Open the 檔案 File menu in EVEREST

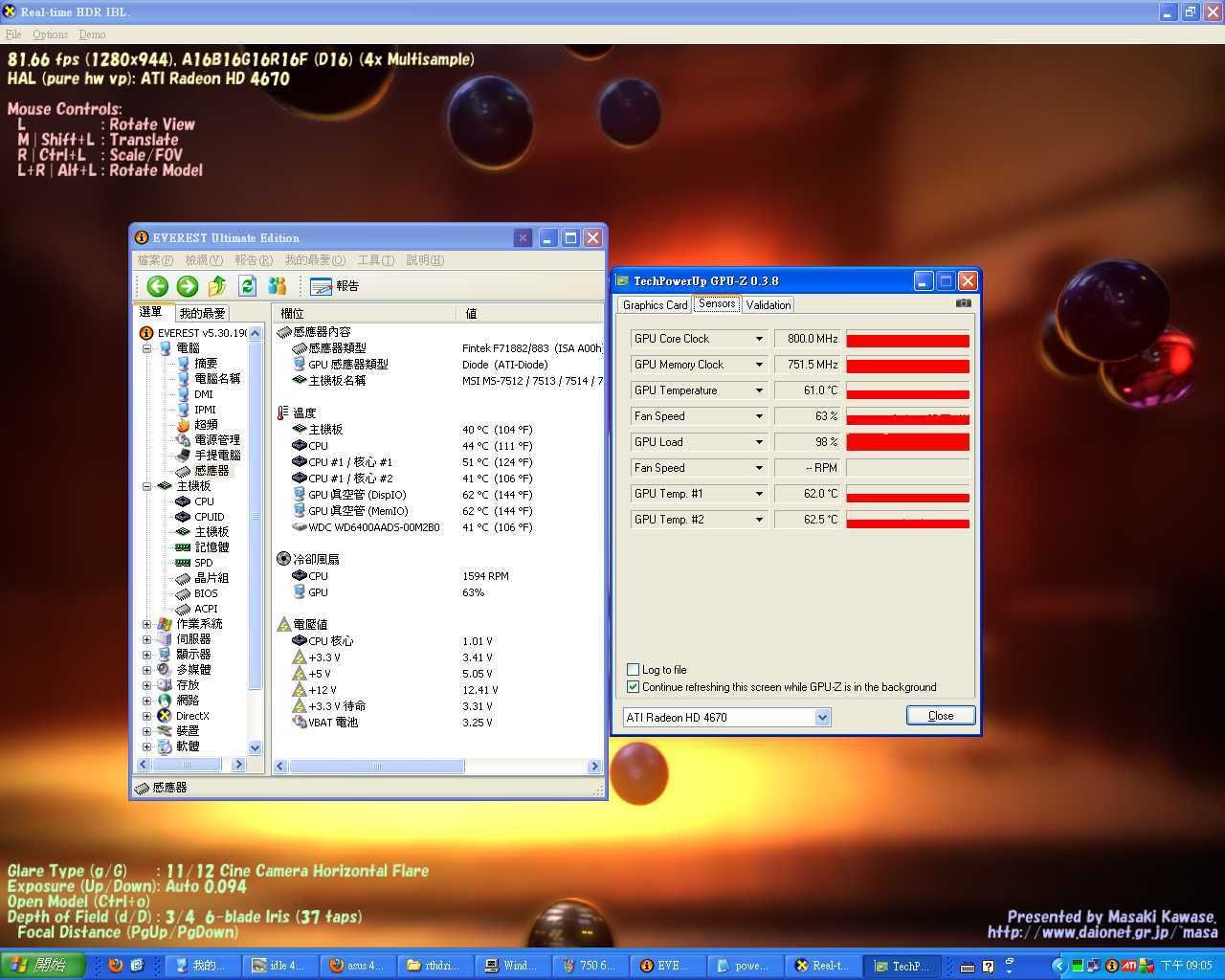(155, 260)
